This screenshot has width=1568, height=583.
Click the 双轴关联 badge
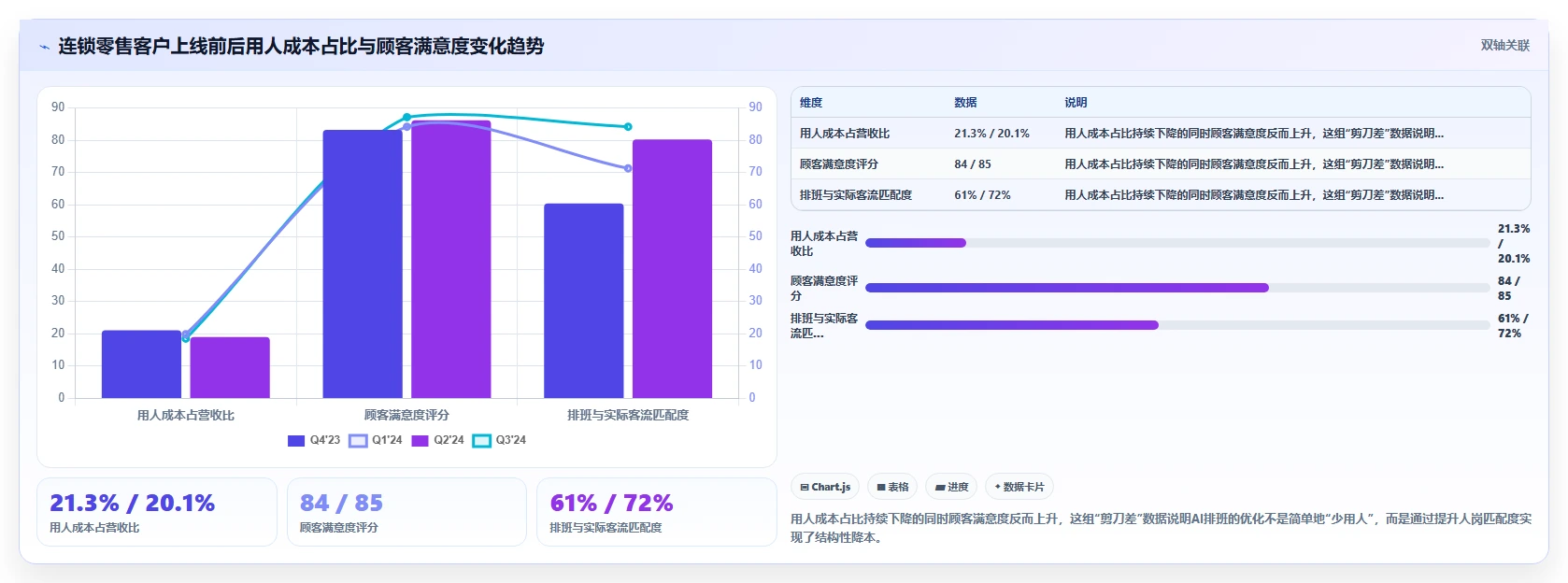pyautogui.click(x=1504, y=46)
